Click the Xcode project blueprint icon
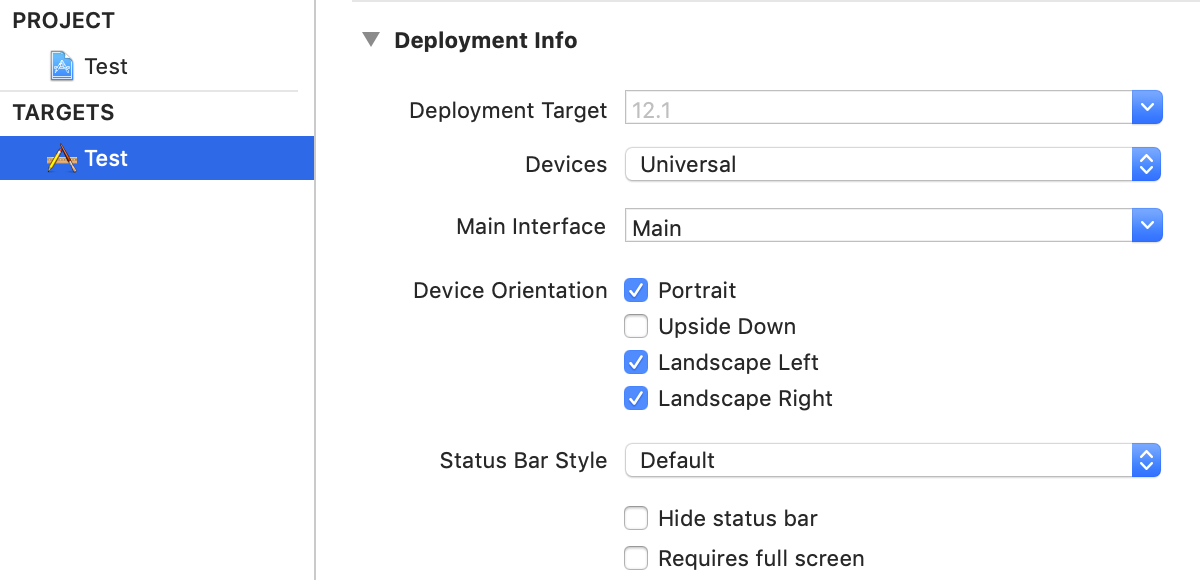 click(62, 67)
